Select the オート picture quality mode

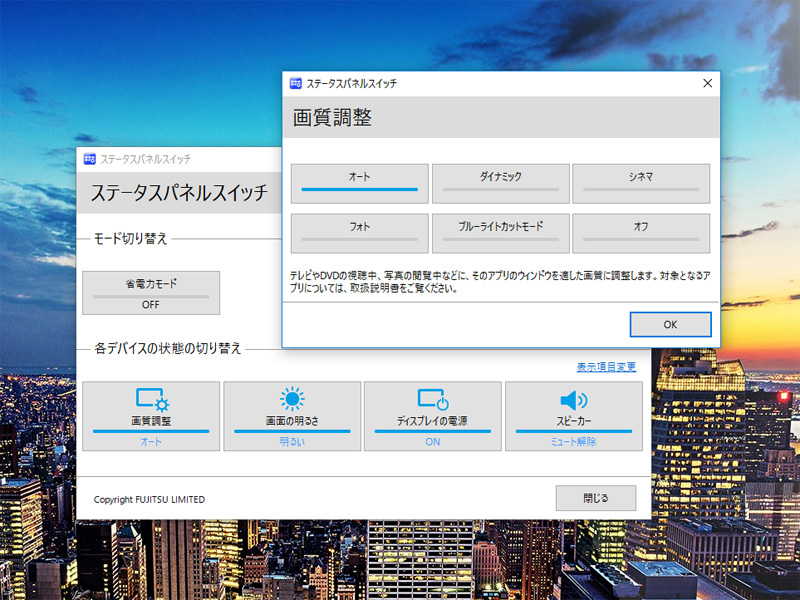(x=359, y=183)
